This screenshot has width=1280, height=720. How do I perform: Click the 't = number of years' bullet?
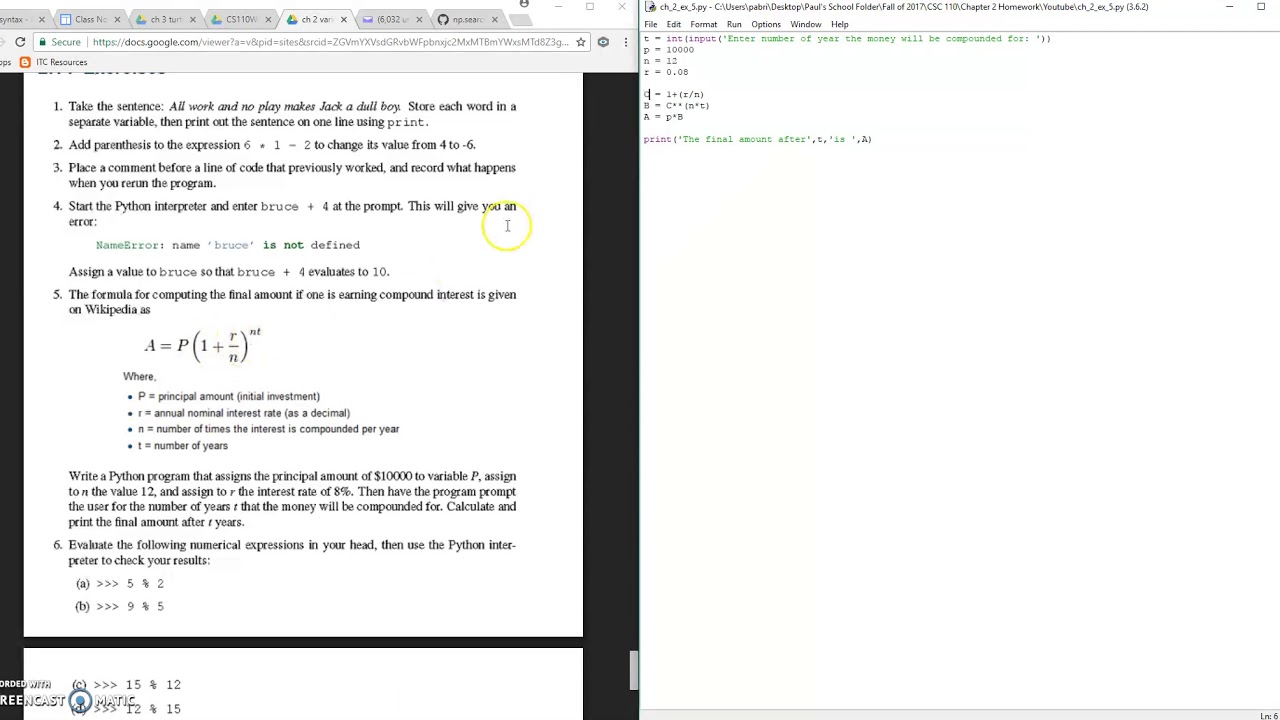pos(183,446)
